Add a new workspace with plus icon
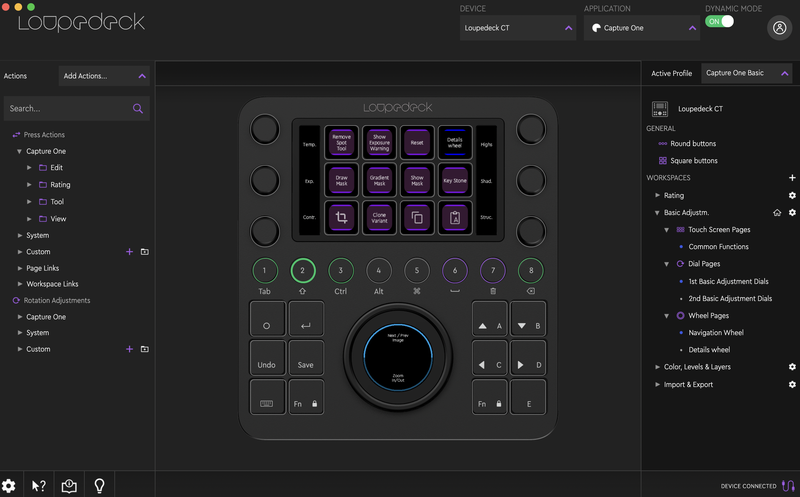The height and width of the screenshot is (497, 800). [792, 178]
